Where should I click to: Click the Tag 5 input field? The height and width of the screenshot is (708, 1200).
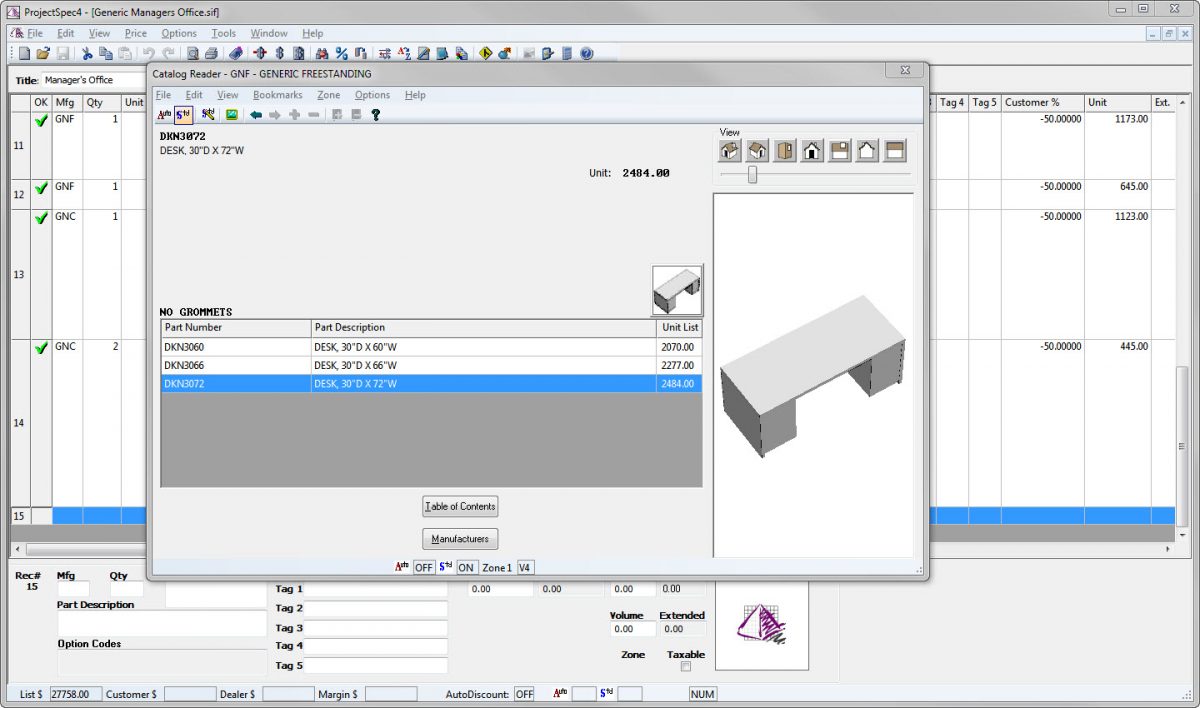(376, 666)
